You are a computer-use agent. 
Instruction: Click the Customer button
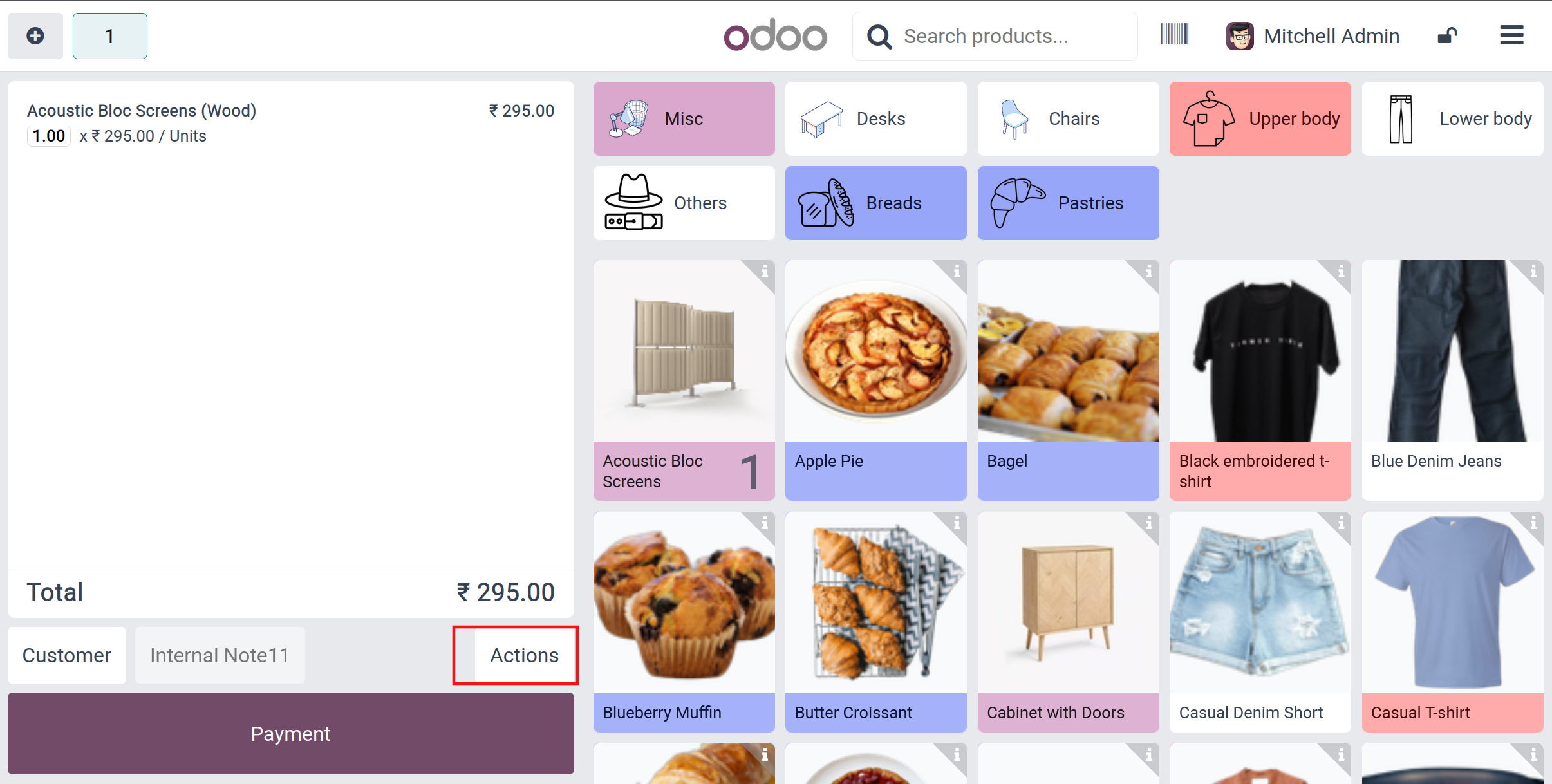click(67, 655)
